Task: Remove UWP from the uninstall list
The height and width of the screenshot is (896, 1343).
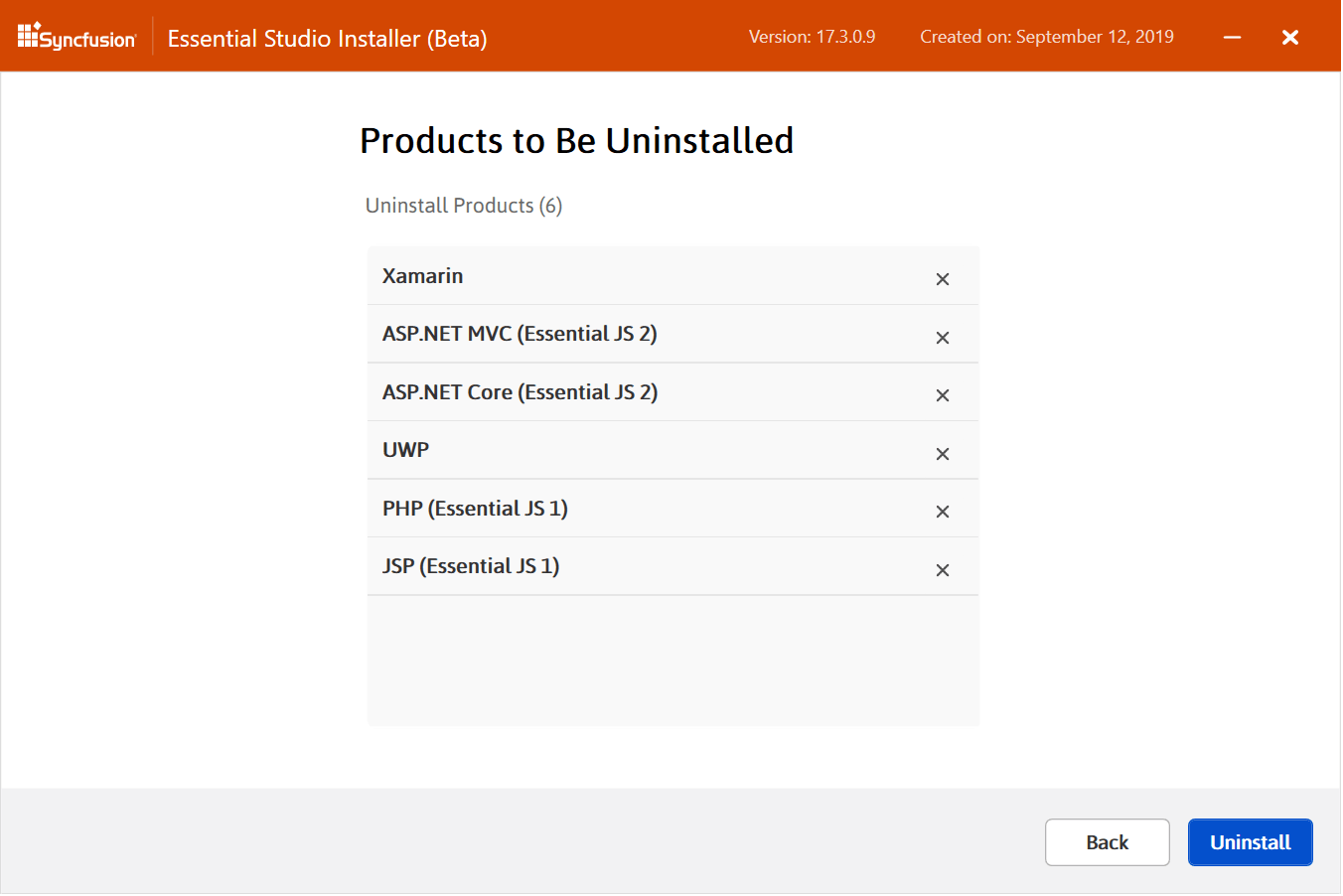Action: point(943,454)
